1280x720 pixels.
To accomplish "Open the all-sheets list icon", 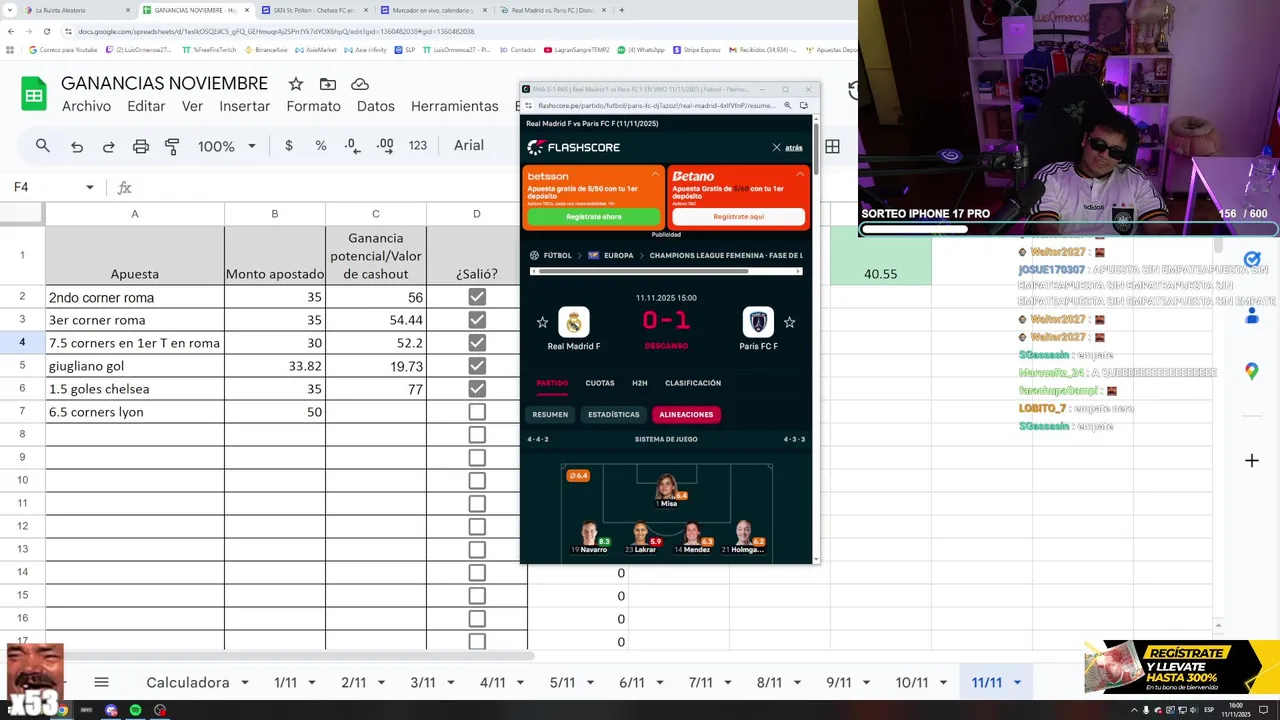I will 101,683.
